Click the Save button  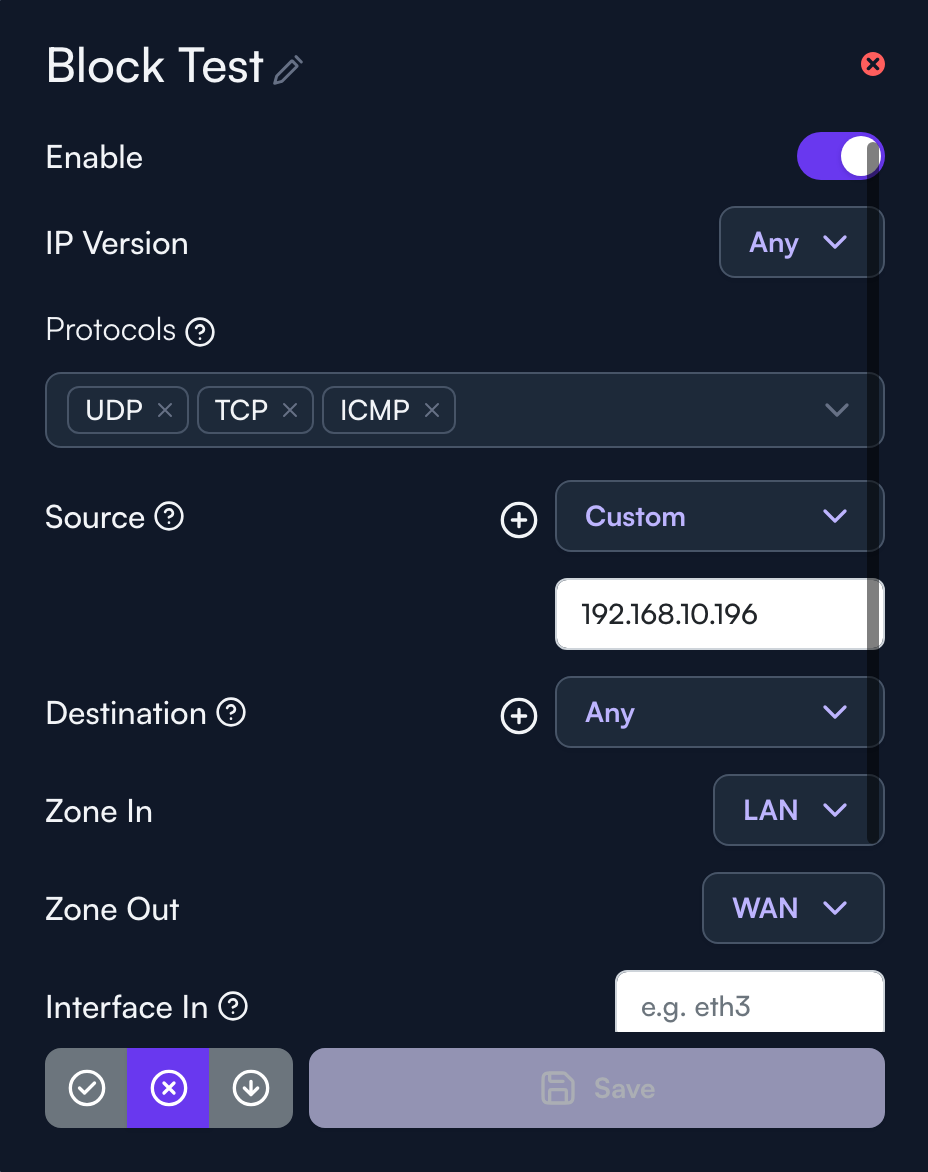(597, 1088)
